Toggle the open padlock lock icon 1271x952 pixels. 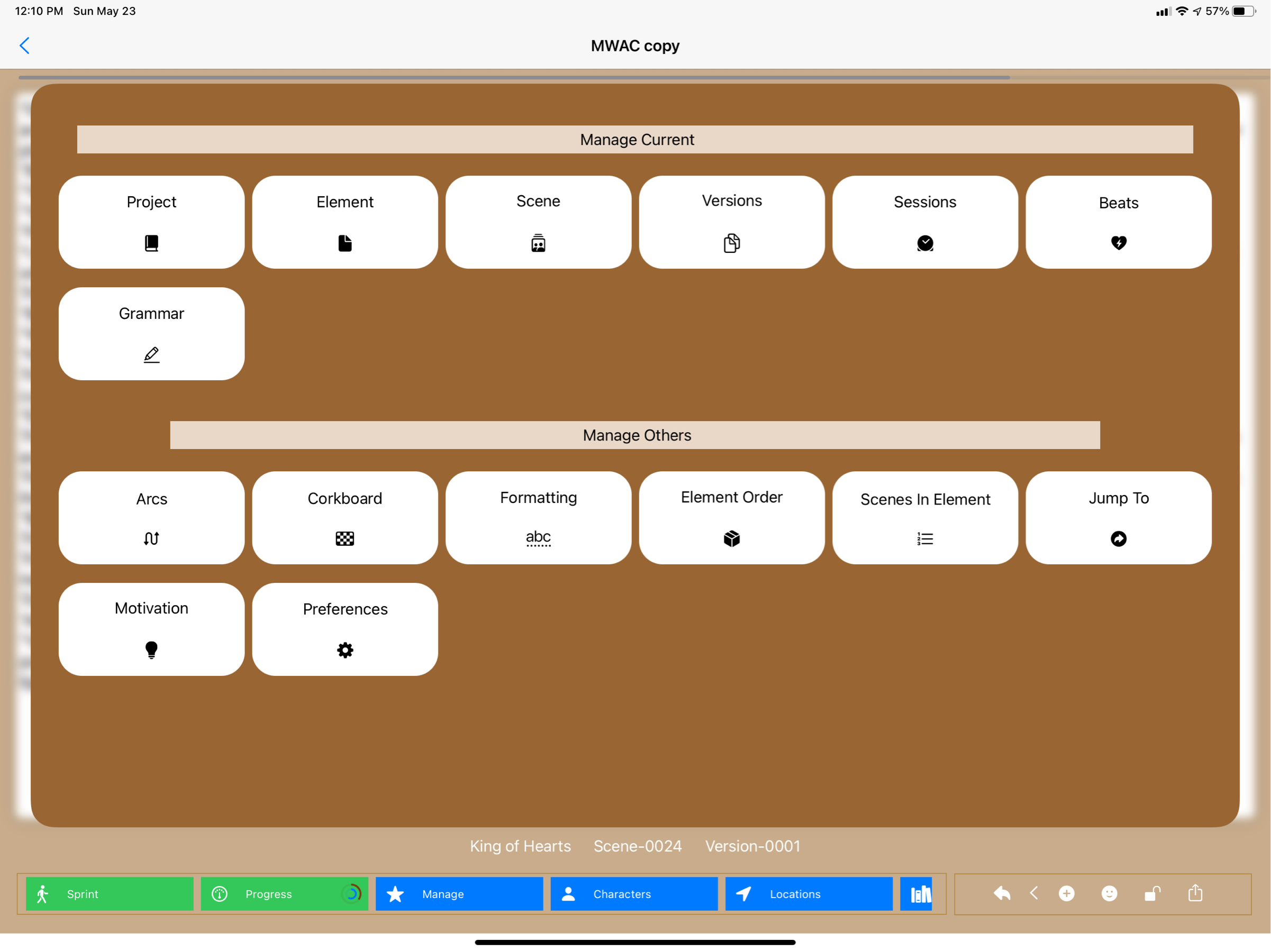click(x=1152, y=893)
